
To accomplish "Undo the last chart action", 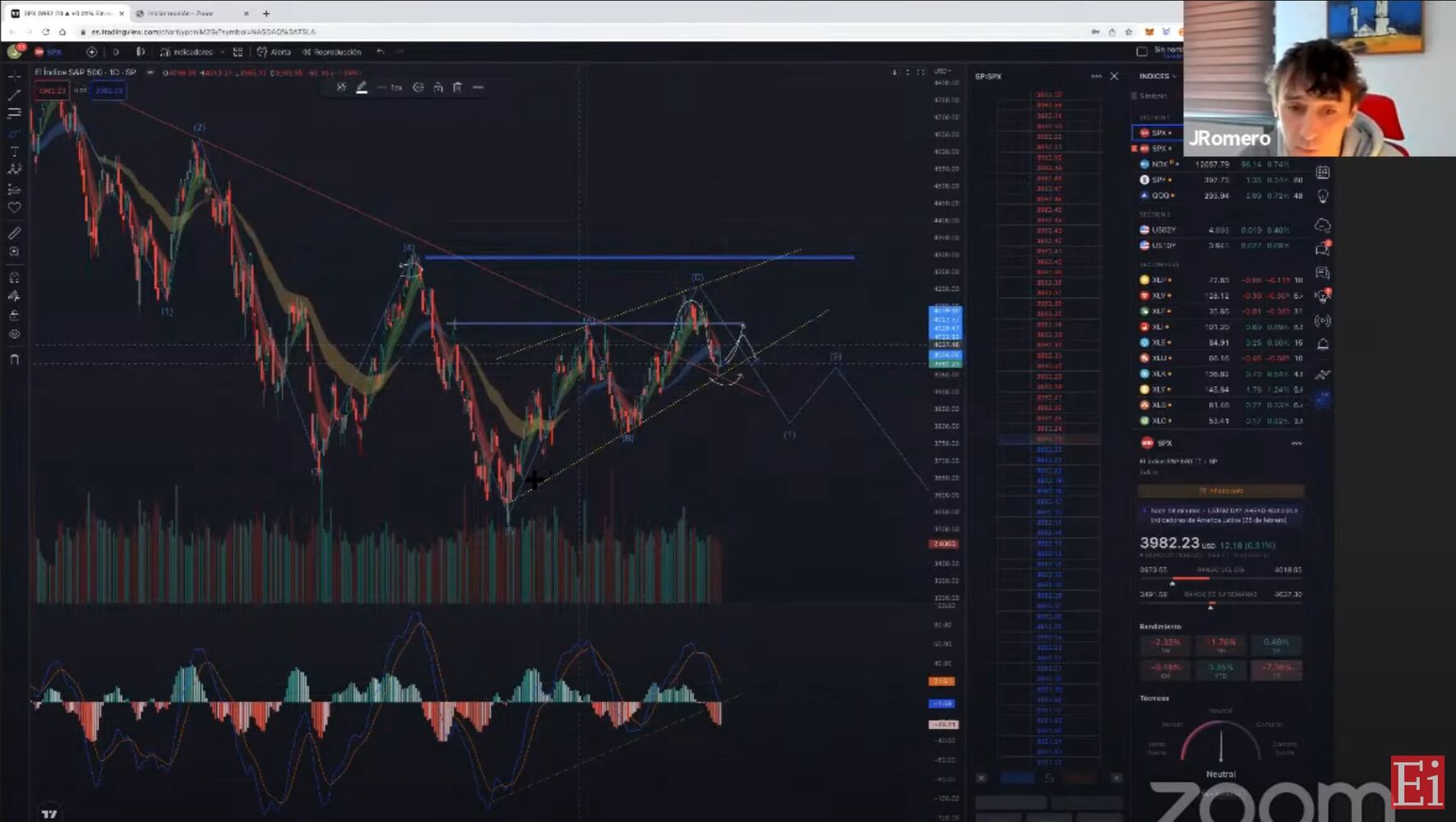I will coord(380,52).
